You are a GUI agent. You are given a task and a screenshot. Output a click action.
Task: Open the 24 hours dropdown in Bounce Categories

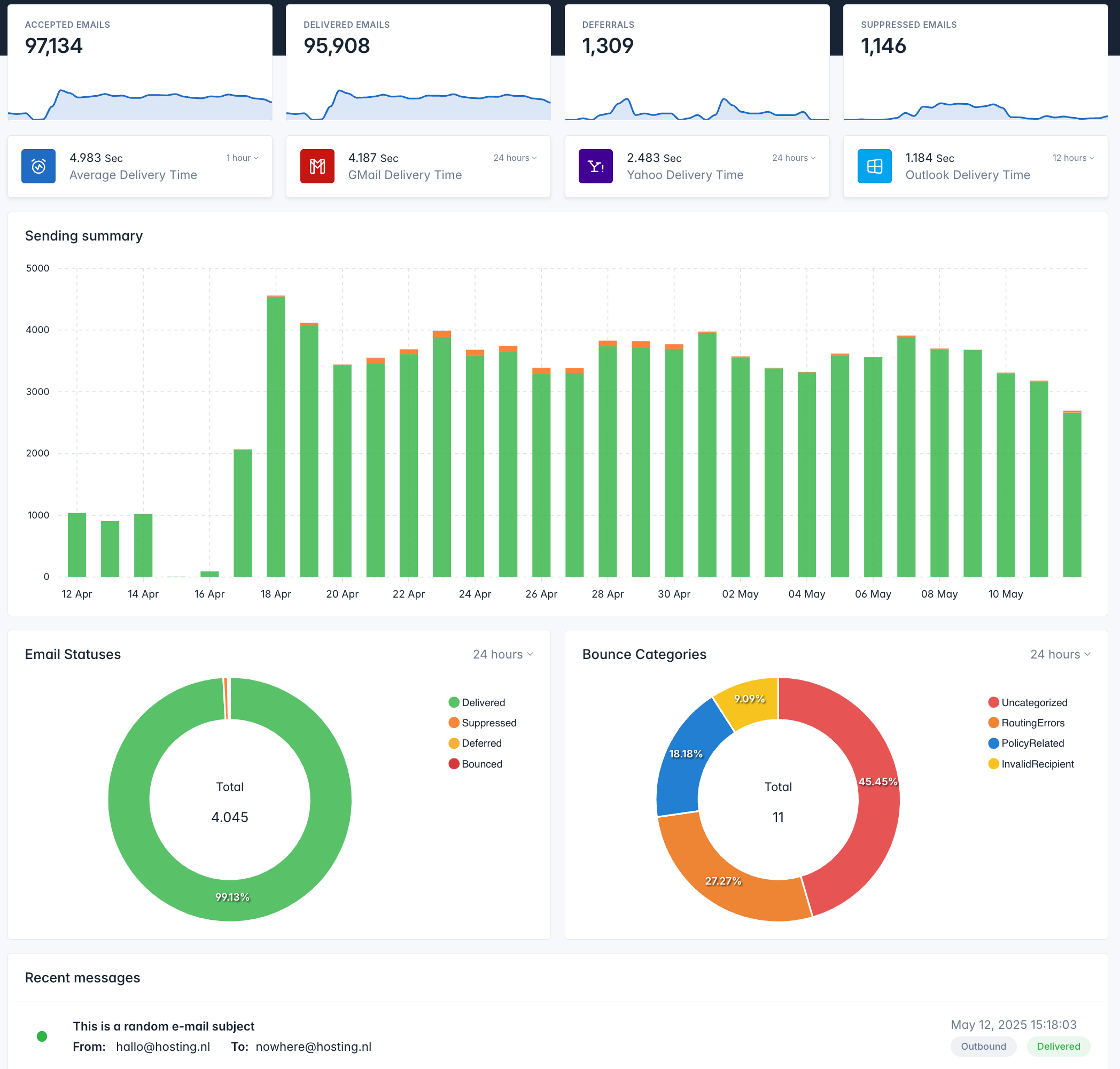(x=1060, y=654)
